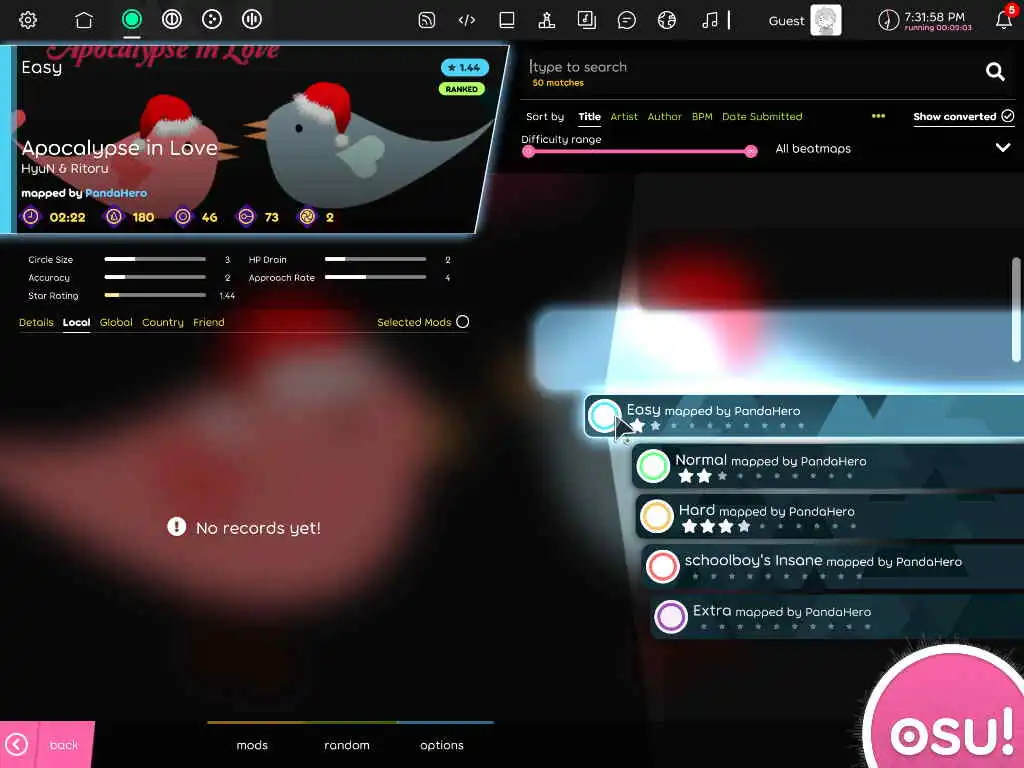Viewport: 1024px width, 768px height.
Task: Click the circle count icon next to 46
Action: click(183, 216)
